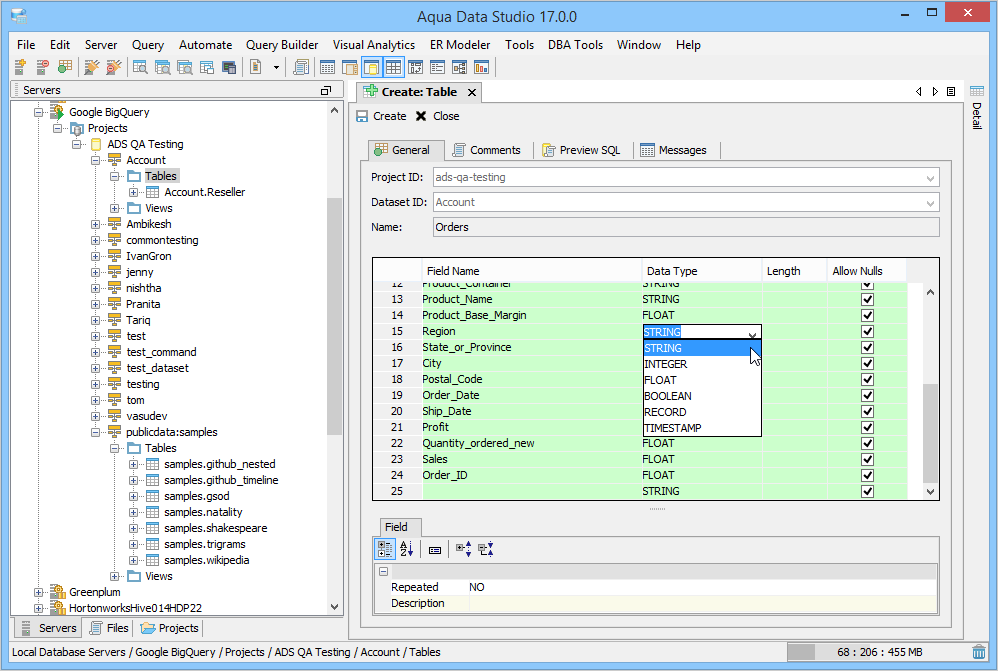Toggle Allow Nulls for City row
998x671 pixels.
[867, 363]
